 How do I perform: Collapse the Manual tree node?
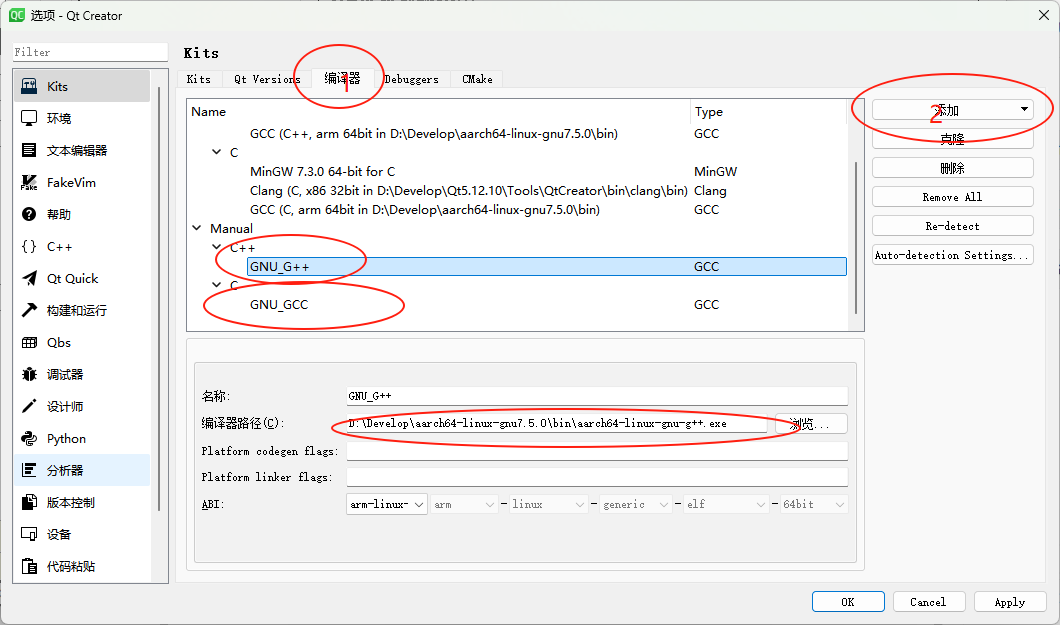(x=197, y=228)
